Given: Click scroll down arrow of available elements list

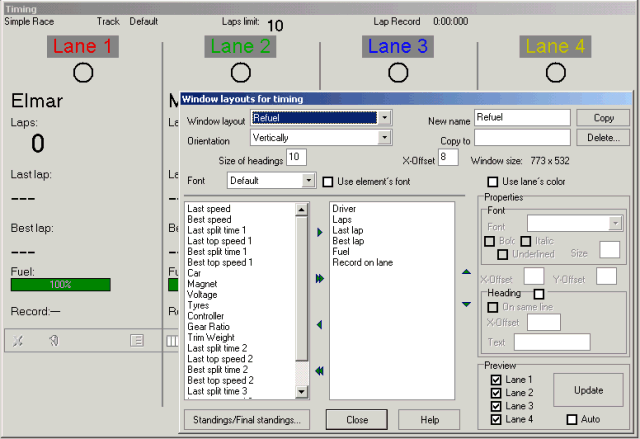Looking at the screenshot, I should pyautogui.click(x=301, y=392).
